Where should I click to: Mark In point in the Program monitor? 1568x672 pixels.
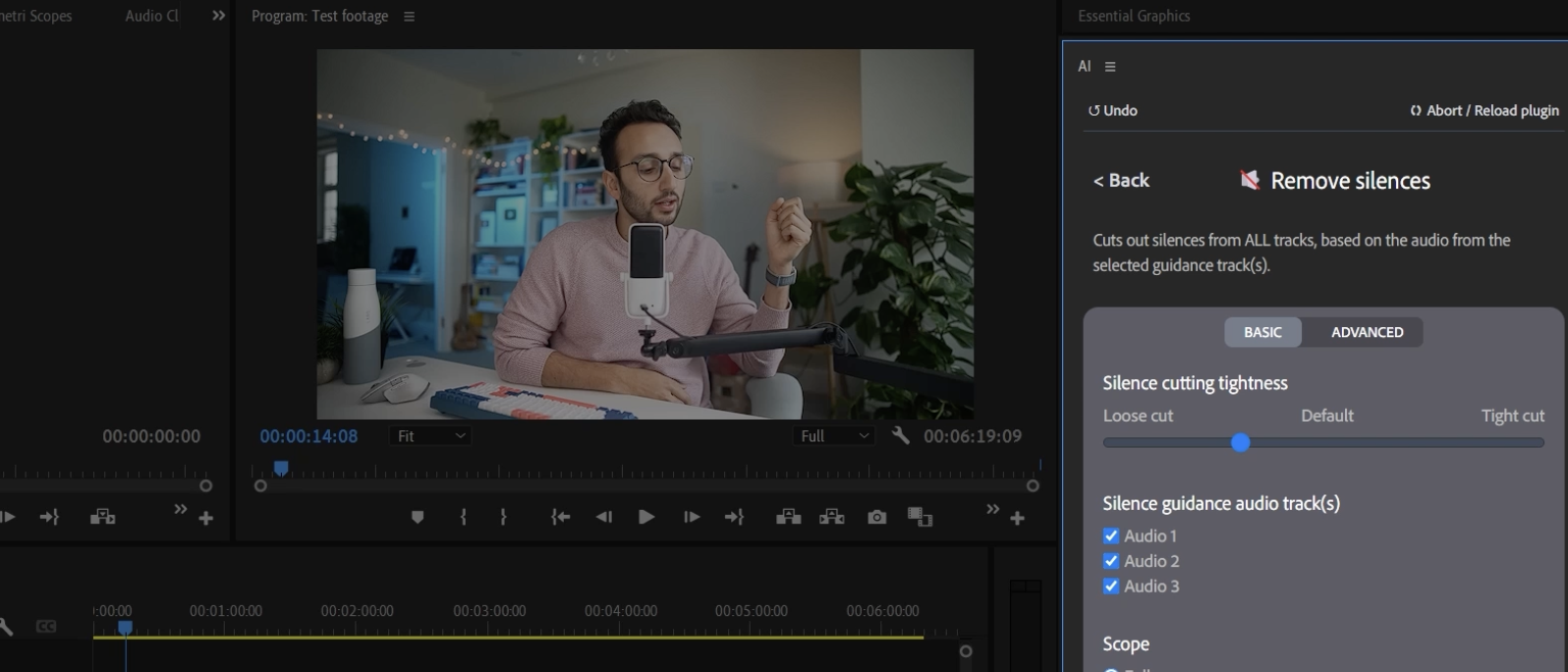tap(464, 517)
